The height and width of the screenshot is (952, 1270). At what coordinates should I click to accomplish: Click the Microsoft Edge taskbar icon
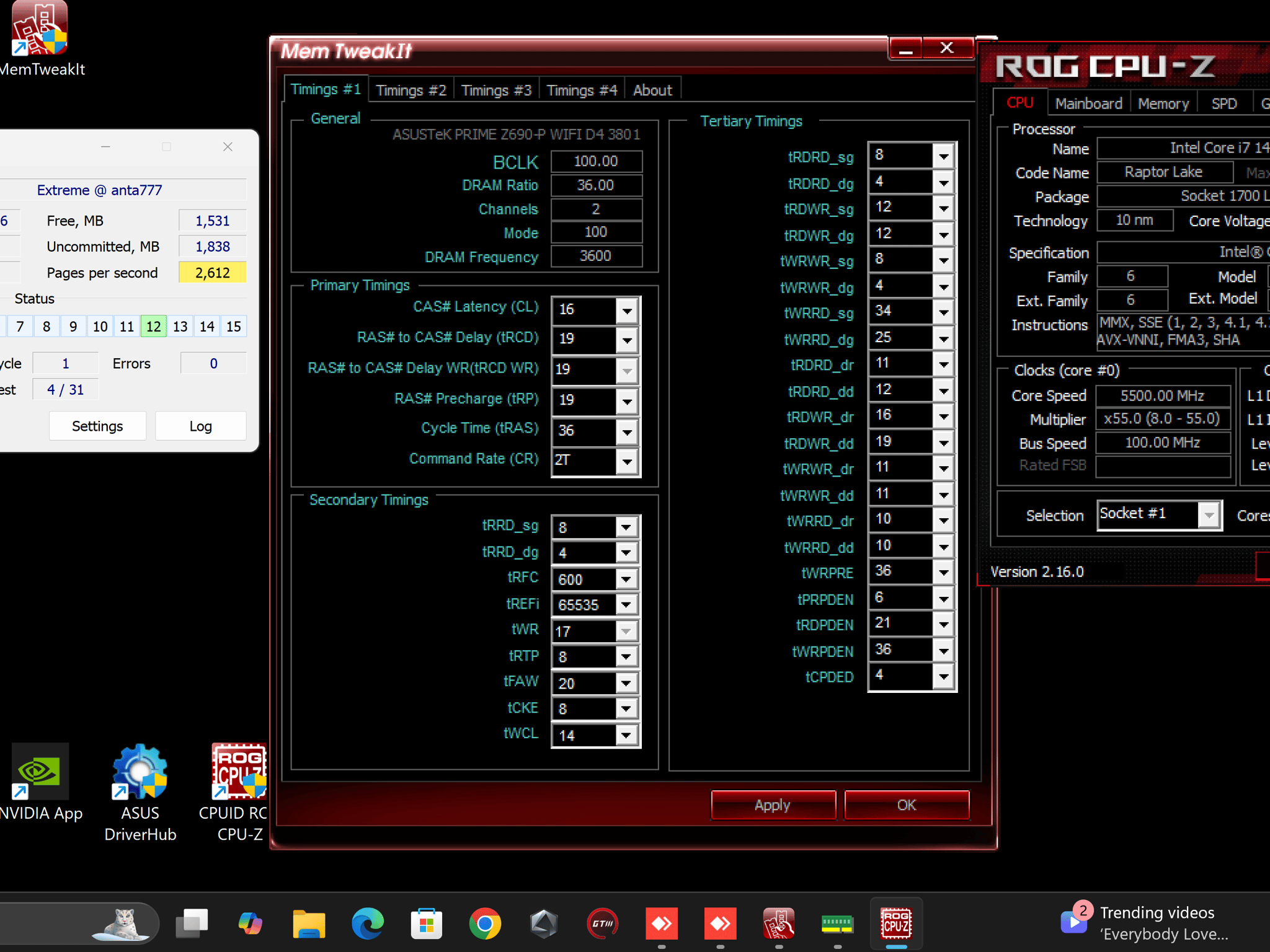click(x=367, y=924)
